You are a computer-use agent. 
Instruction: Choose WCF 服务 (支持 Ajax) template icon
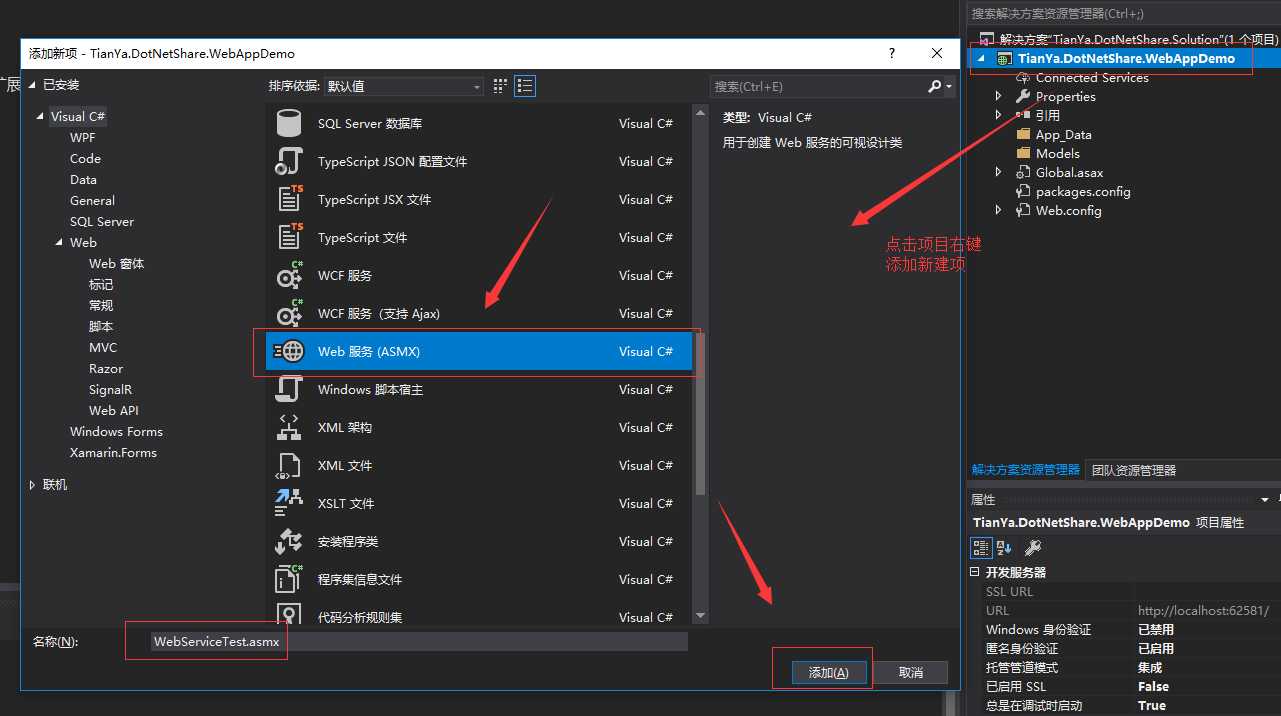pos(289,313)
